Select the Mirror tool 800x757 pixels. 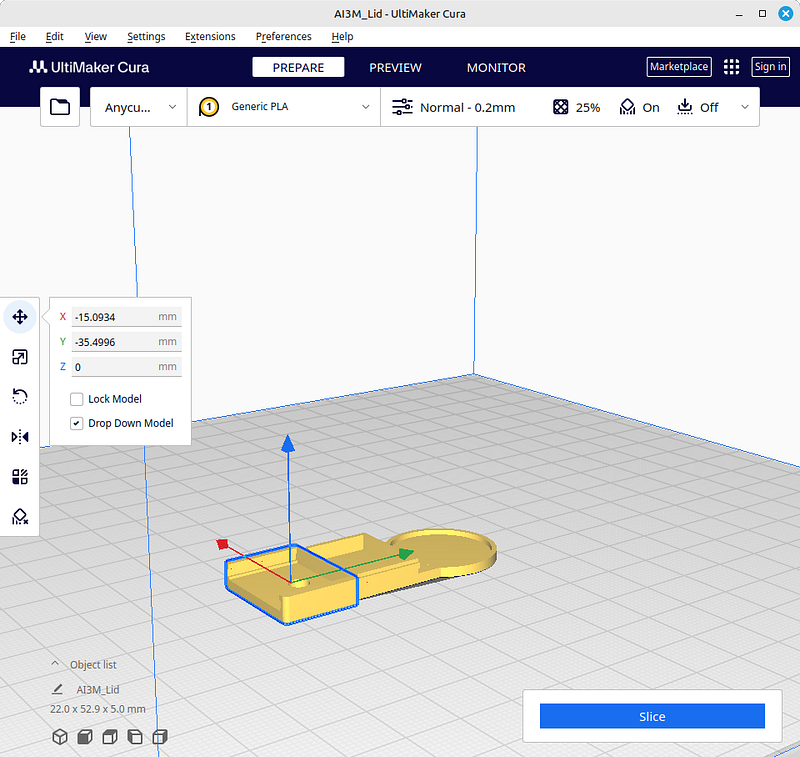pyautogui.click(x=20, y=437)
